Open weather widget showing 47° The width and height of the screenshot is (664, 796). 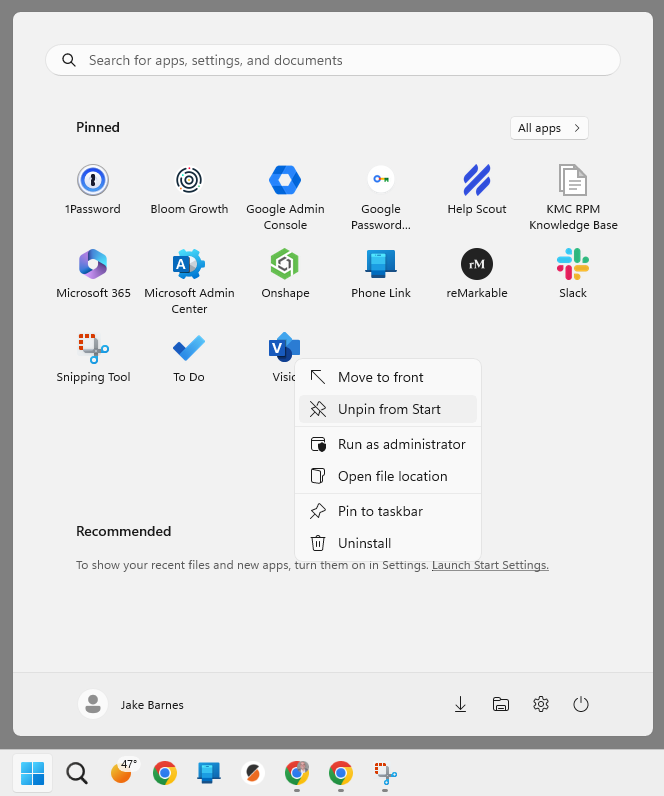[123, 772]
